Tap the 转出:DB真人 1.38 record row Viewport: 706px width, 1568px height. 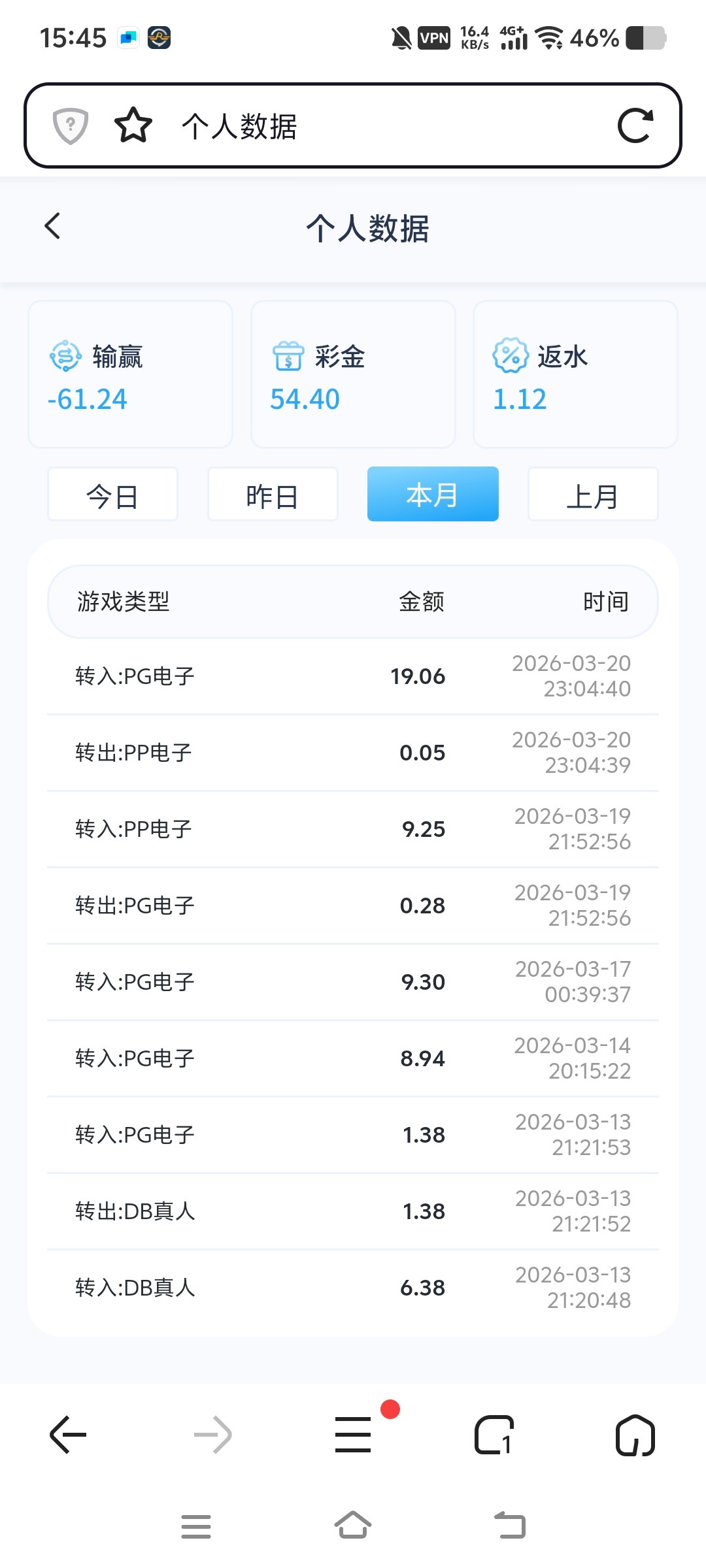tap(353, 1211)
